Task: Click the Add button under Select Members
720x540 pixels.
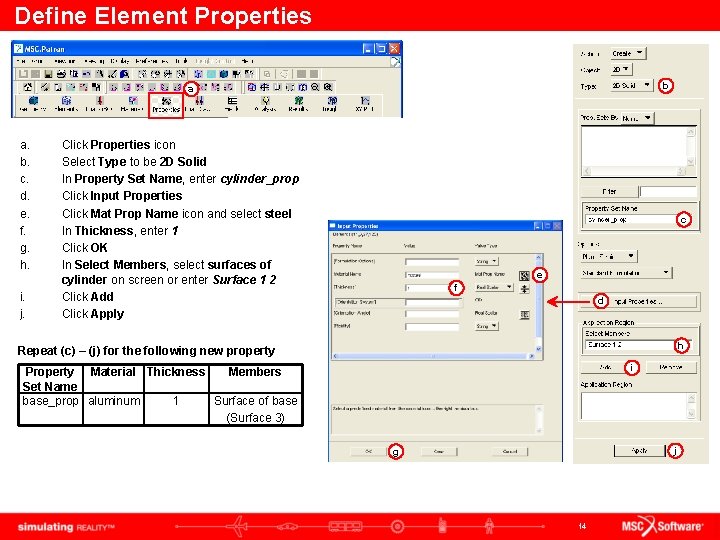Action: pos(606,367)
